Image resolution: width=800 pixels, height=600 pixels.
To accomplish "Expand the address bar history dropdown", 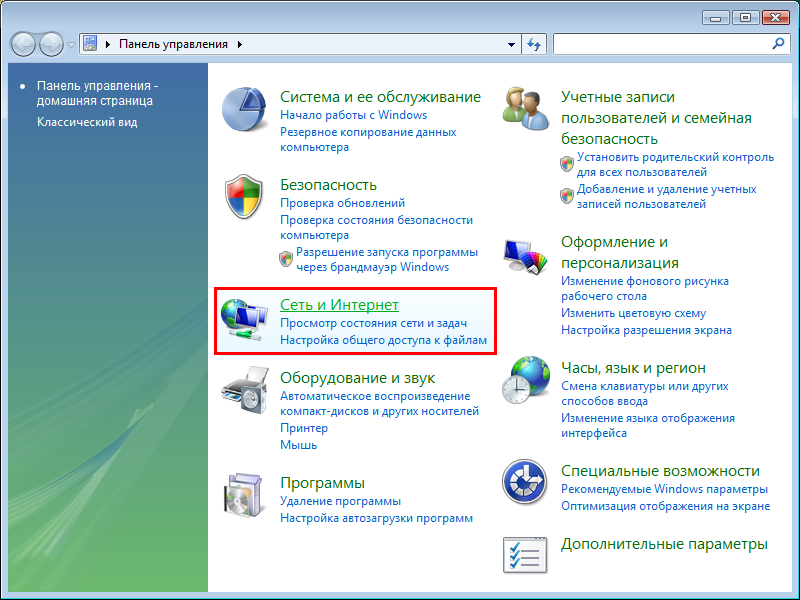I will [511, 44].
